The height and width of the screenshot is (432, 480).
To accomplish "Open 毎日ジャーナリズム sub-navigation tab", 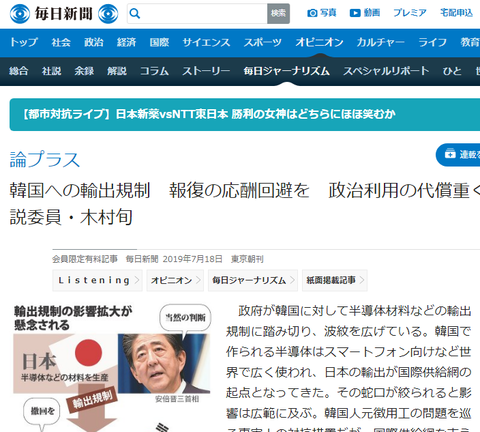I will click(x=287, y=71).
